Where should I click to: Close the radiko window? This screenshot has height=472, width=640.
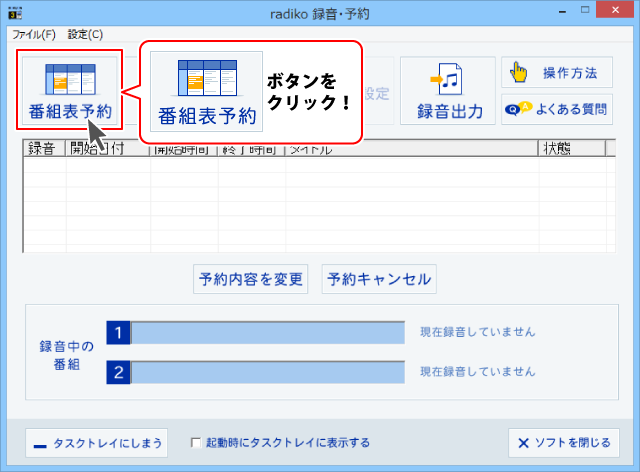(x=615, y=10)
